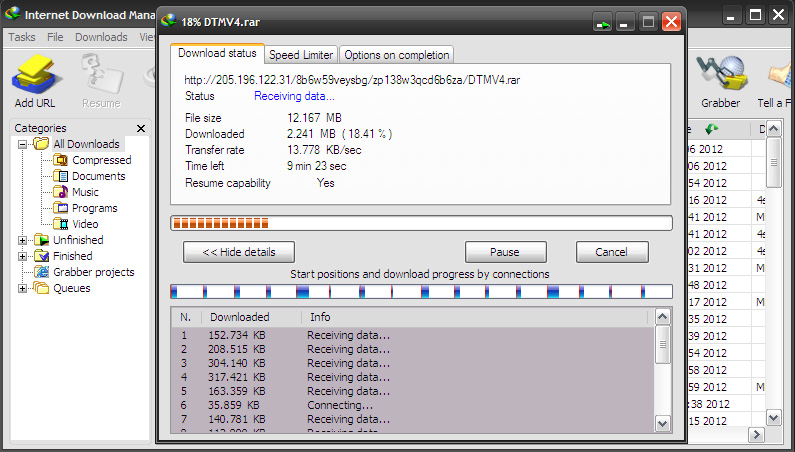Viewport: 795px width, 452px height.
Task: Open Options on completion tab
Action: pos(396,55)
